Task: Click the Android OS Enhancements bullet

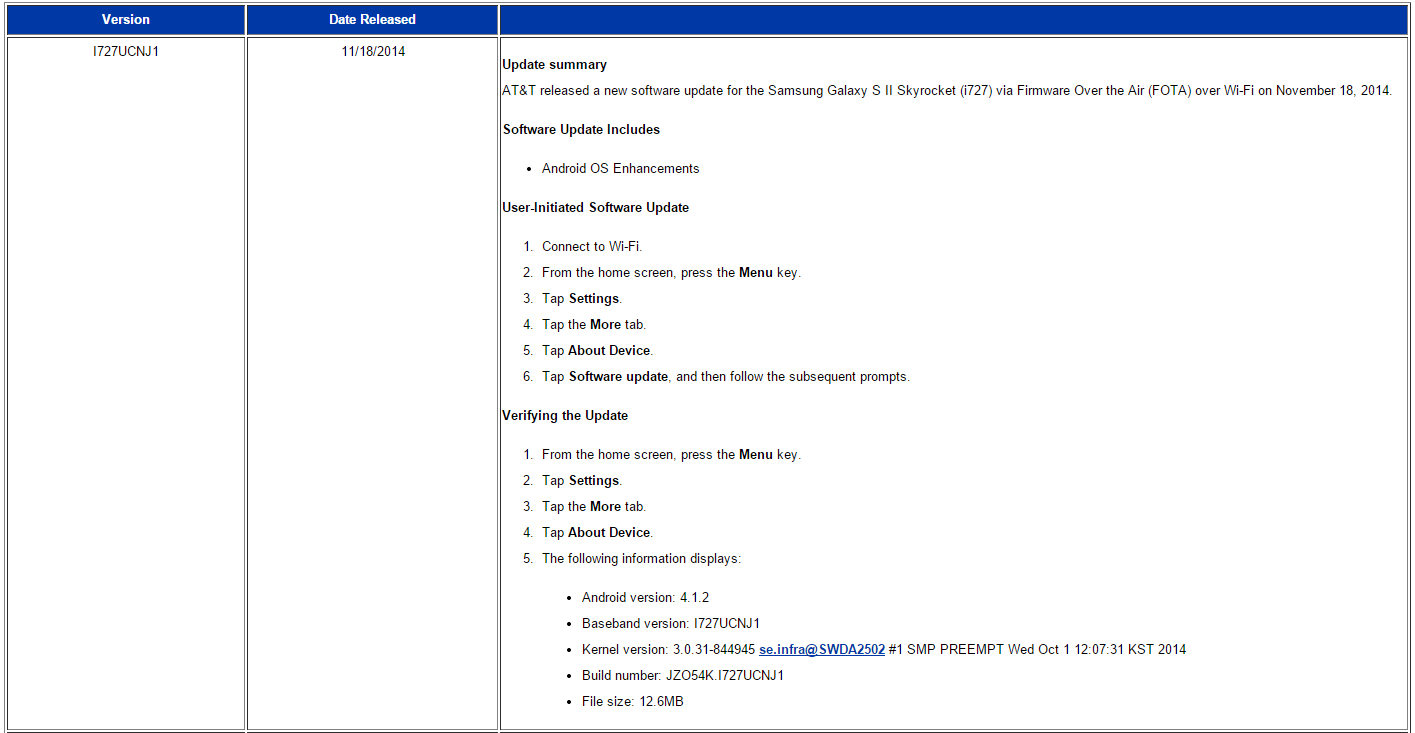Action: (620, 168)
